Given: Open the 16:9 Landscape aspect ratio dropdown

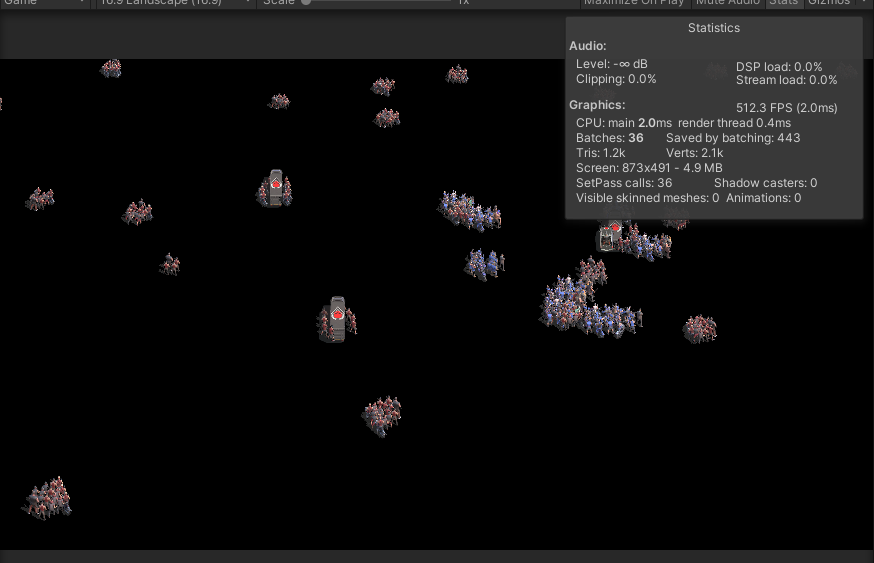Looking at the screenshot, I should 175,3.
